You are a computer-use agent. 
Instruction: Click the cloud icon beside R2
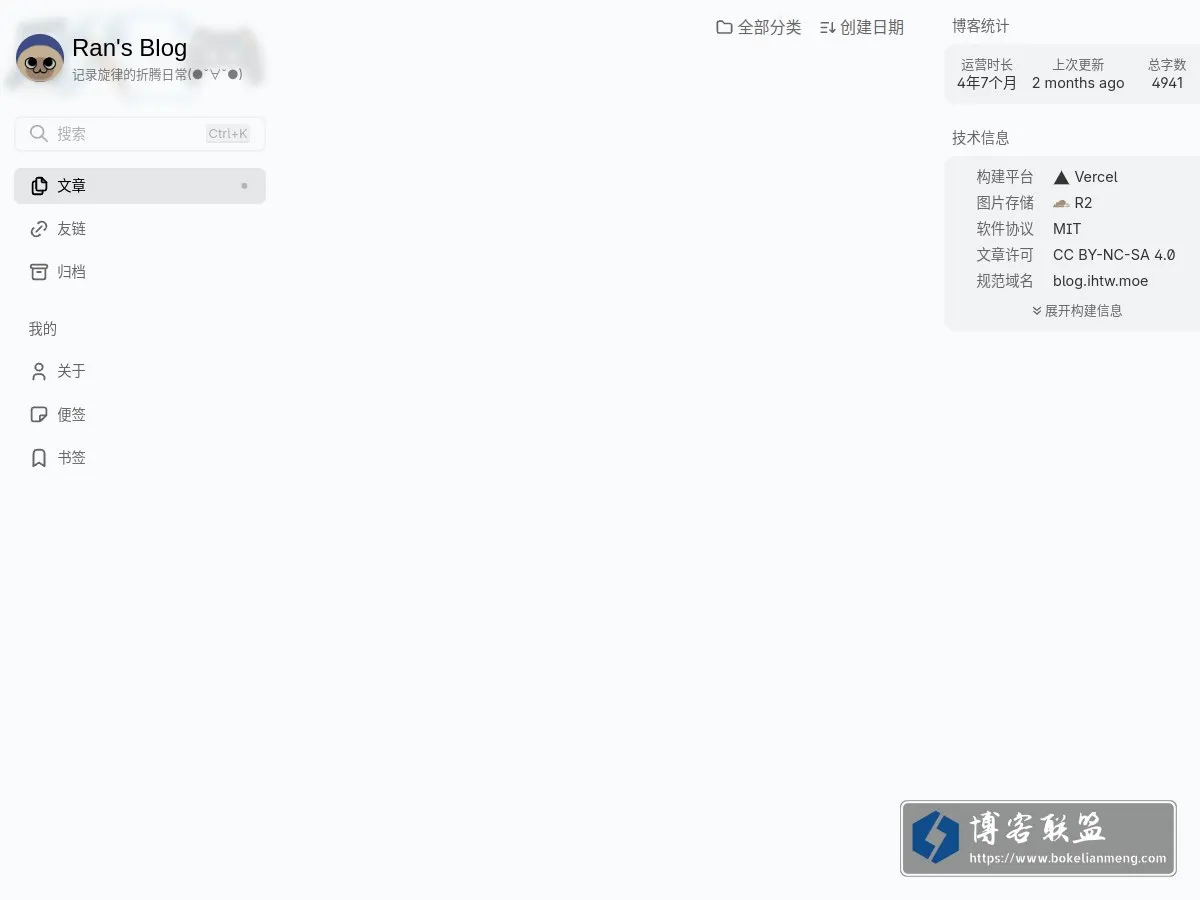click(x=1061, y=203)
